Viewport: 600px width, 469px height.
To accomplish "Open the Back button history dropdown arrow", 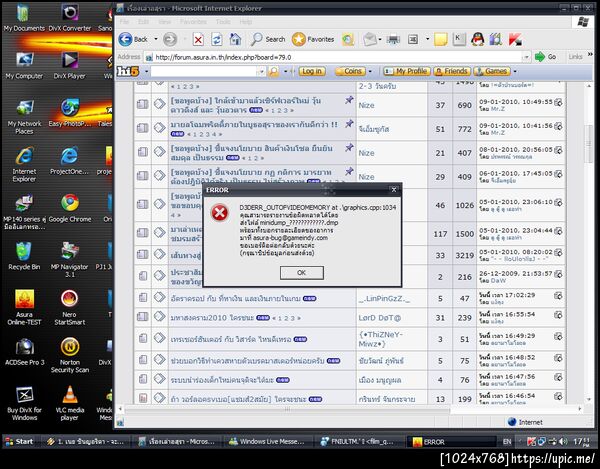I will tap(156, 39).
